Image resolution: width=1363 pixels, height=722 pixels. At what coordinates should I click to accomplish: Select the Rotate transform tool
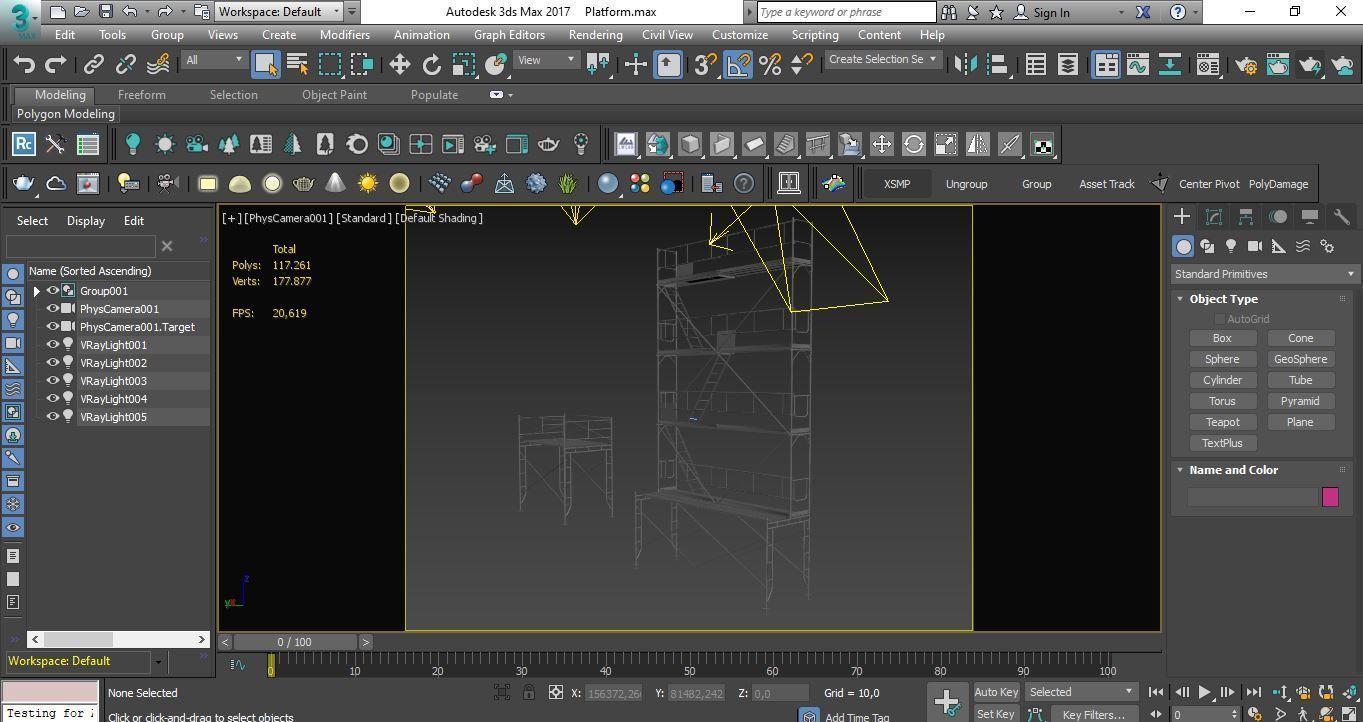[x=431, y=65]
